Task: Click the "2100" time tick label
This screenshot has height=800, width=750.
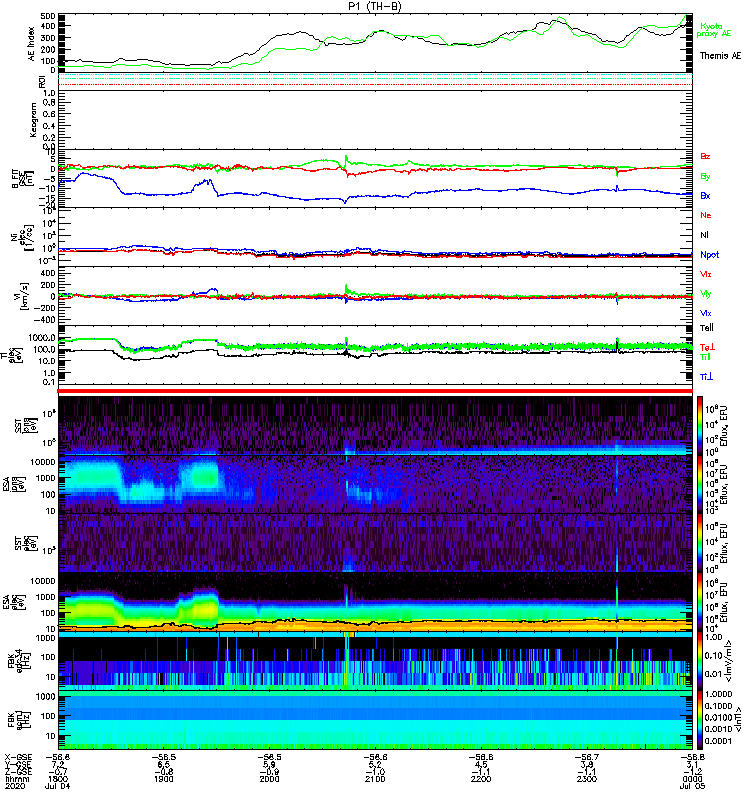Action: (x=375, y=779)
